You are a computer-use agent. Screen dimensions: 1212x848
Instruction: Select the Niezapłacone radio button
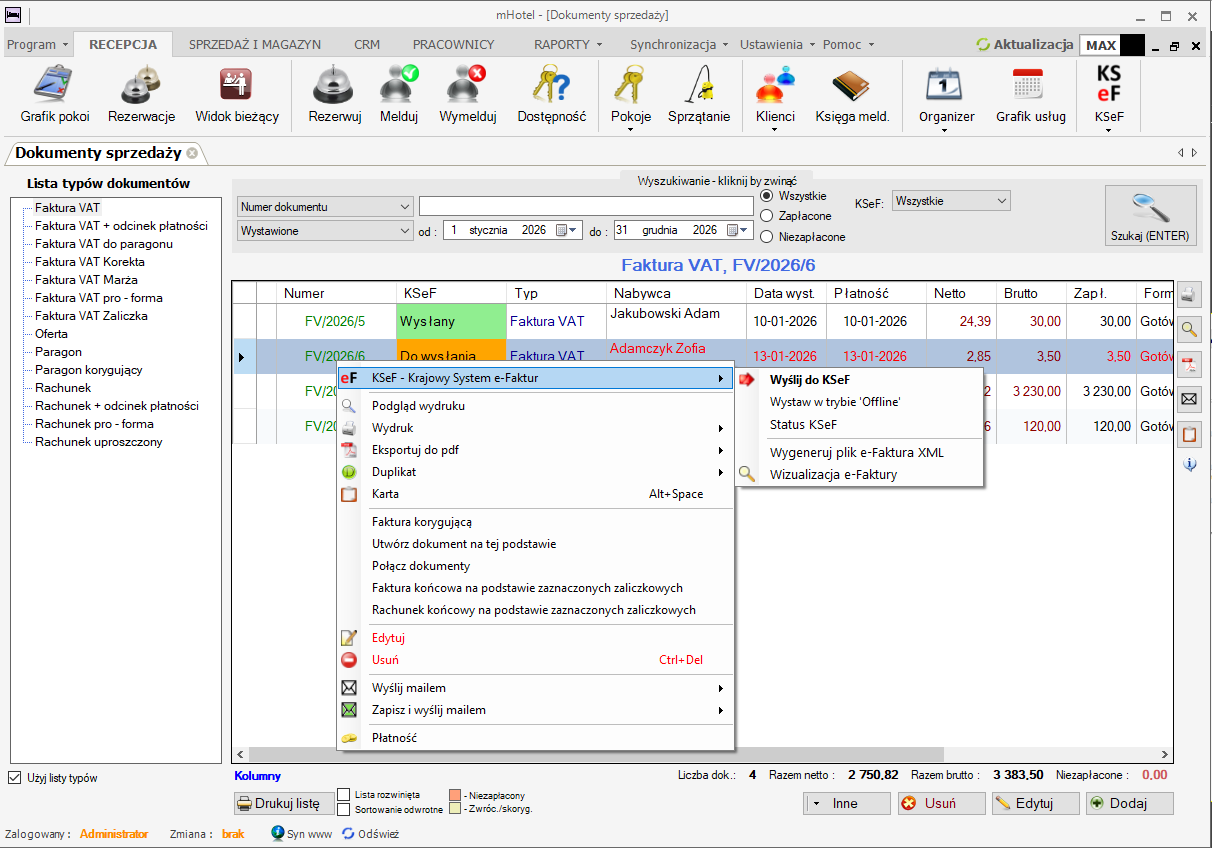pos(767,237)
